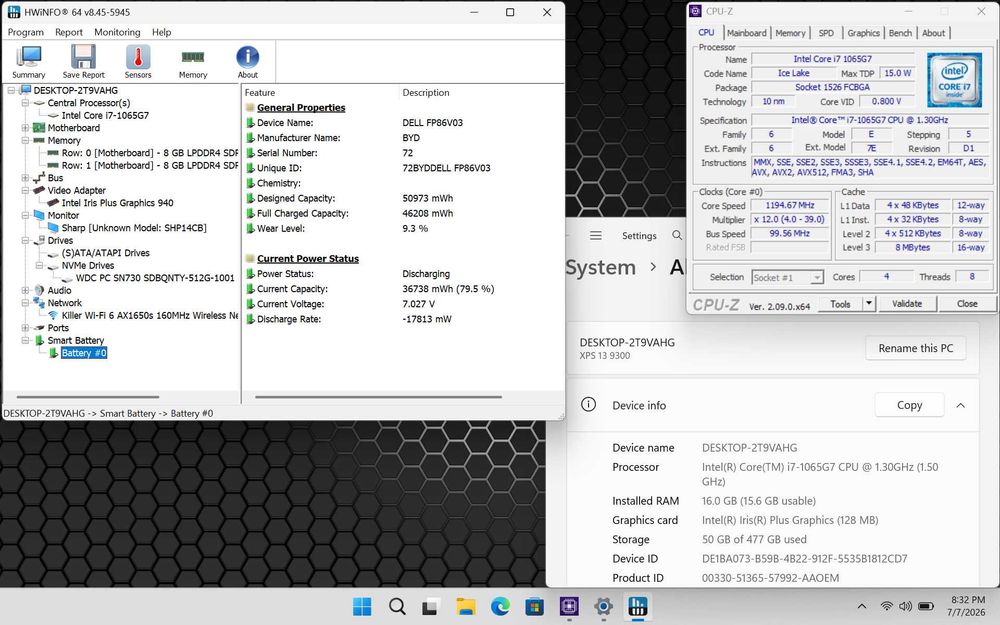Click the CPU-Z title bar app icon
This screenshot has height=625, width=1000.
696,11
